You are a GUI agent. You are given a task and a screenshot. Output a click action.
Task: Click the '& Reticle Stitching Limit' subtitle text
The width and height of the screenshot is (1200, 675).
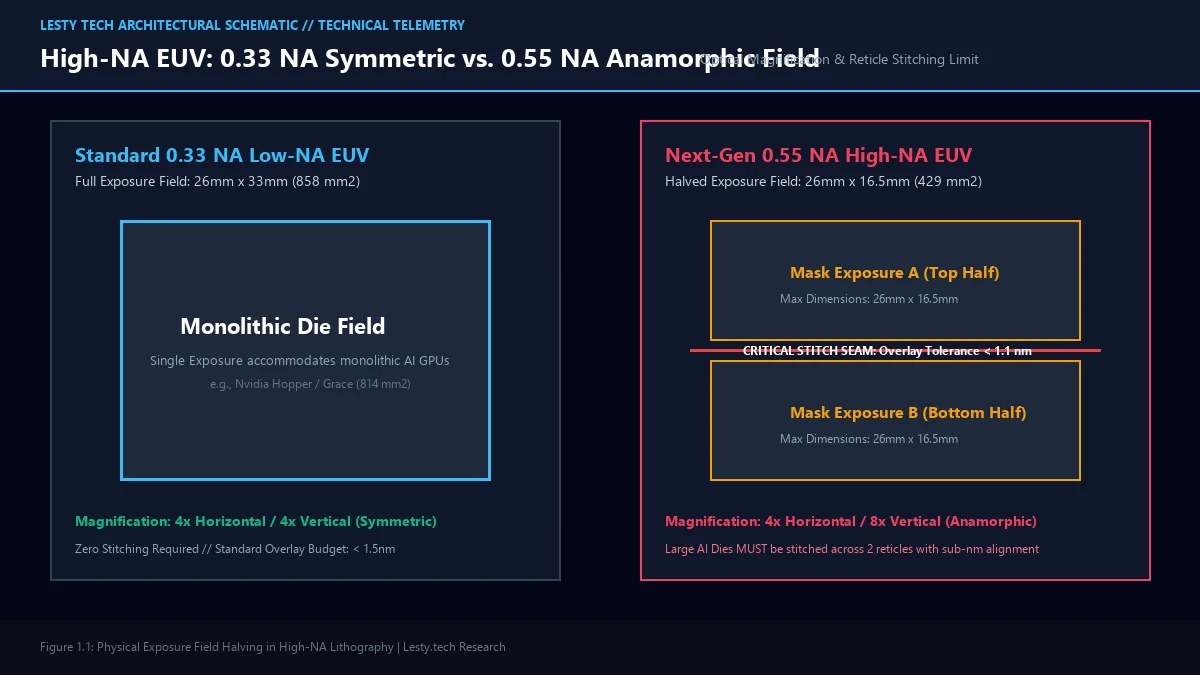tap(906, 60)
